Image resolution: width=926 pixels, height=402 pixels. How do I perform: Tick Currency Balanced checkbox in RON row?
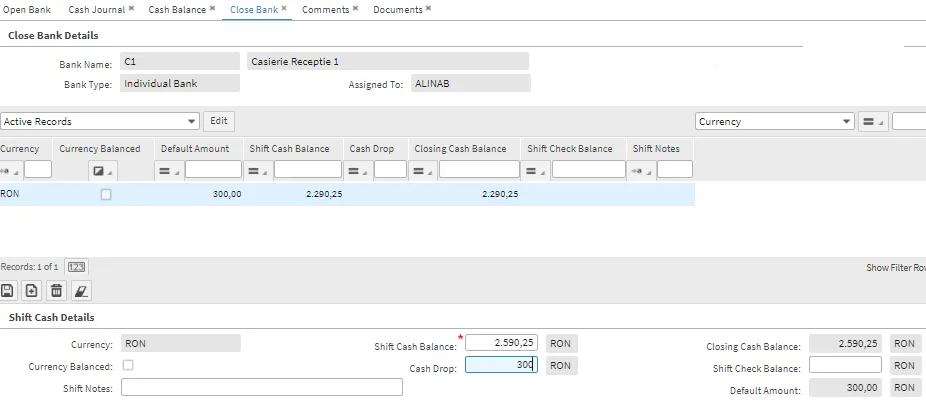point(106,194)
